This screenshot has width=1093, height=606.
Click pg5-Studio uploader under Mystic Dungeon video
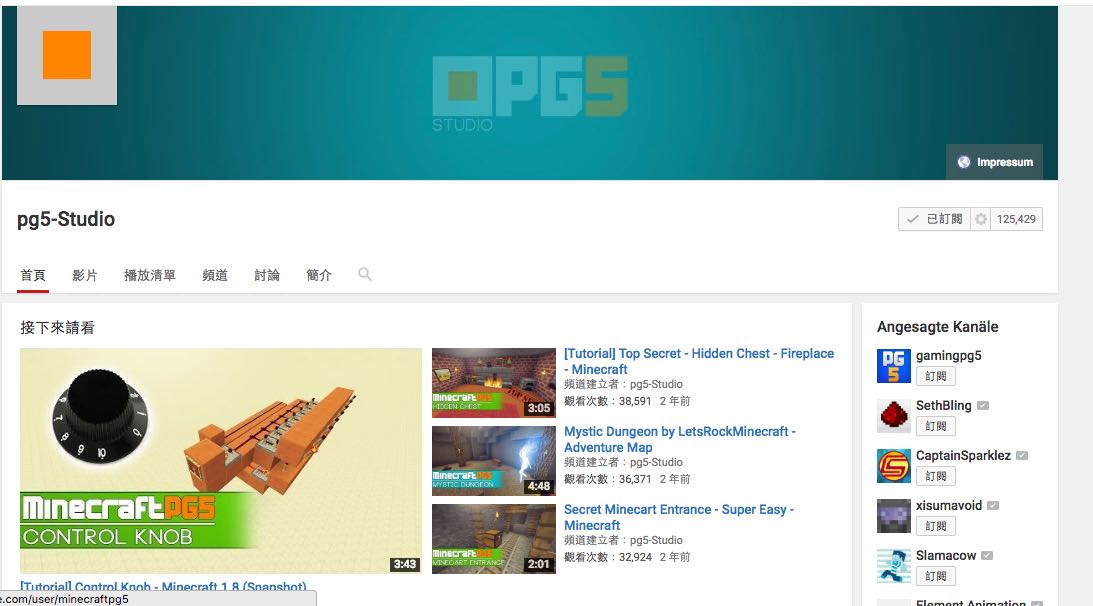pyautogui.click(x=657, y=462)
